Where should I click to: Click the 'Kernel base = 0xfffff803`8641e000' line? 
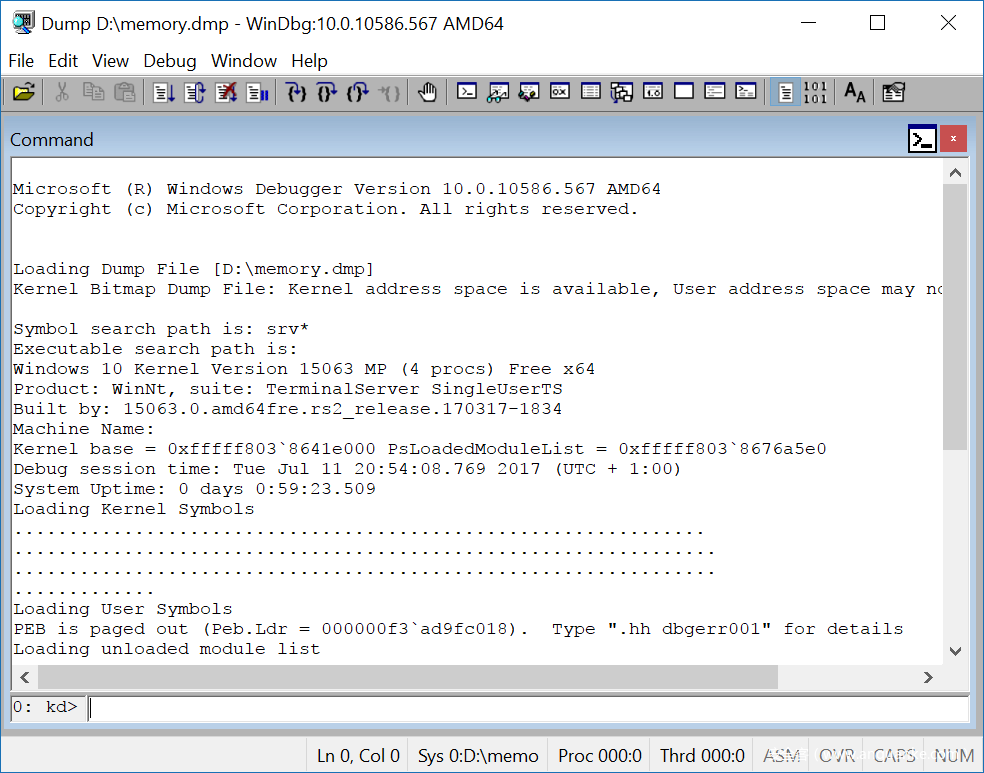[420, 449]
